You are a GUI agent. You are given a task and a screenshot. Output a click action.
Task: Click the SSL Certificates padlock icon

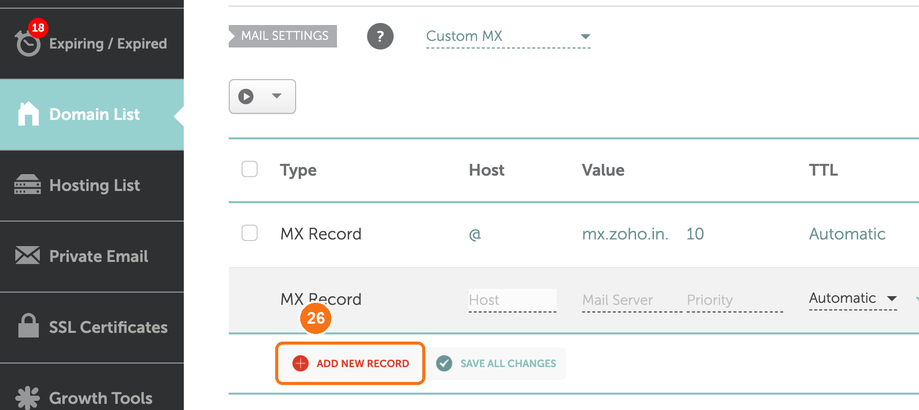28,326
